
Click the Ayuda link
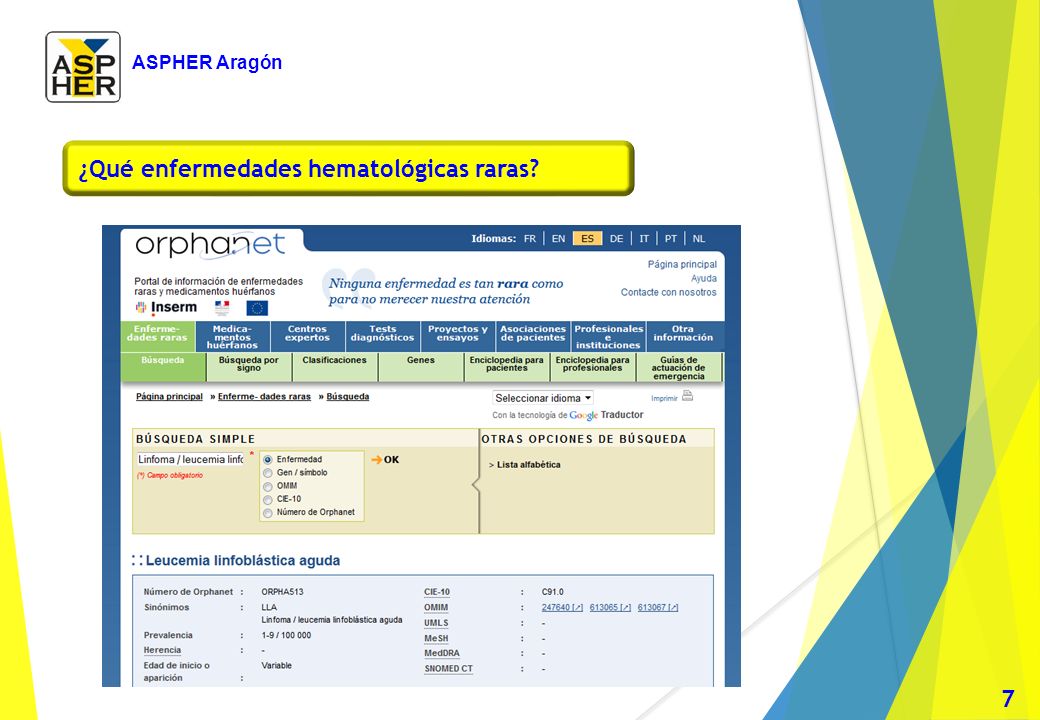click(704, 278)
